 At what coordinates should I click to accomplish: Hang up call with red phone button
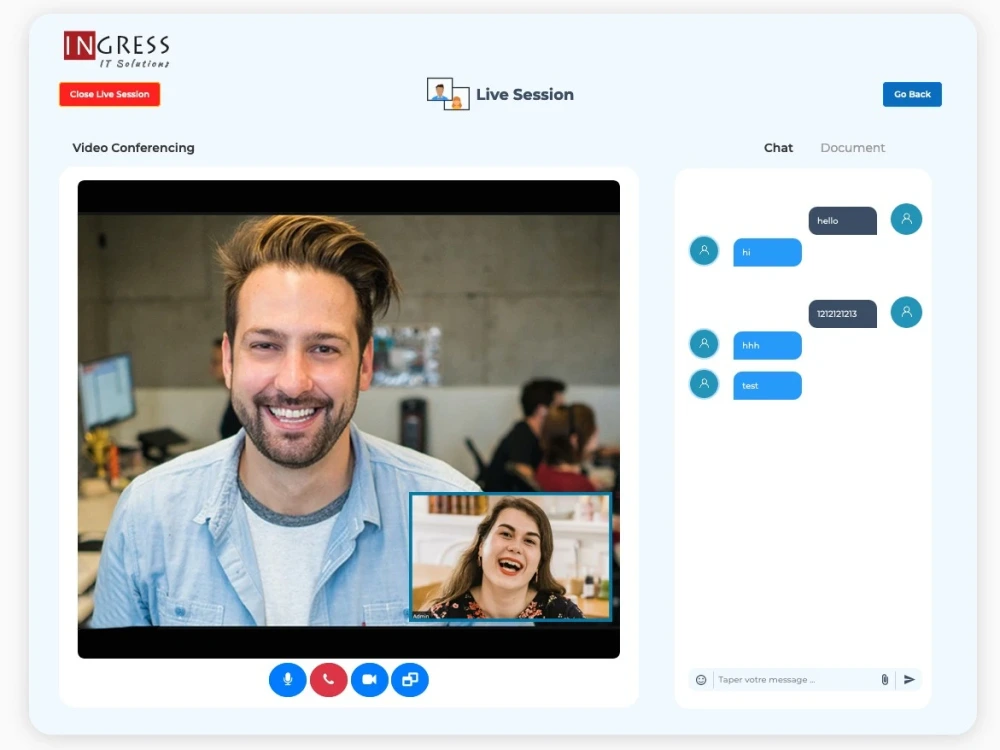tap(328, 679)
